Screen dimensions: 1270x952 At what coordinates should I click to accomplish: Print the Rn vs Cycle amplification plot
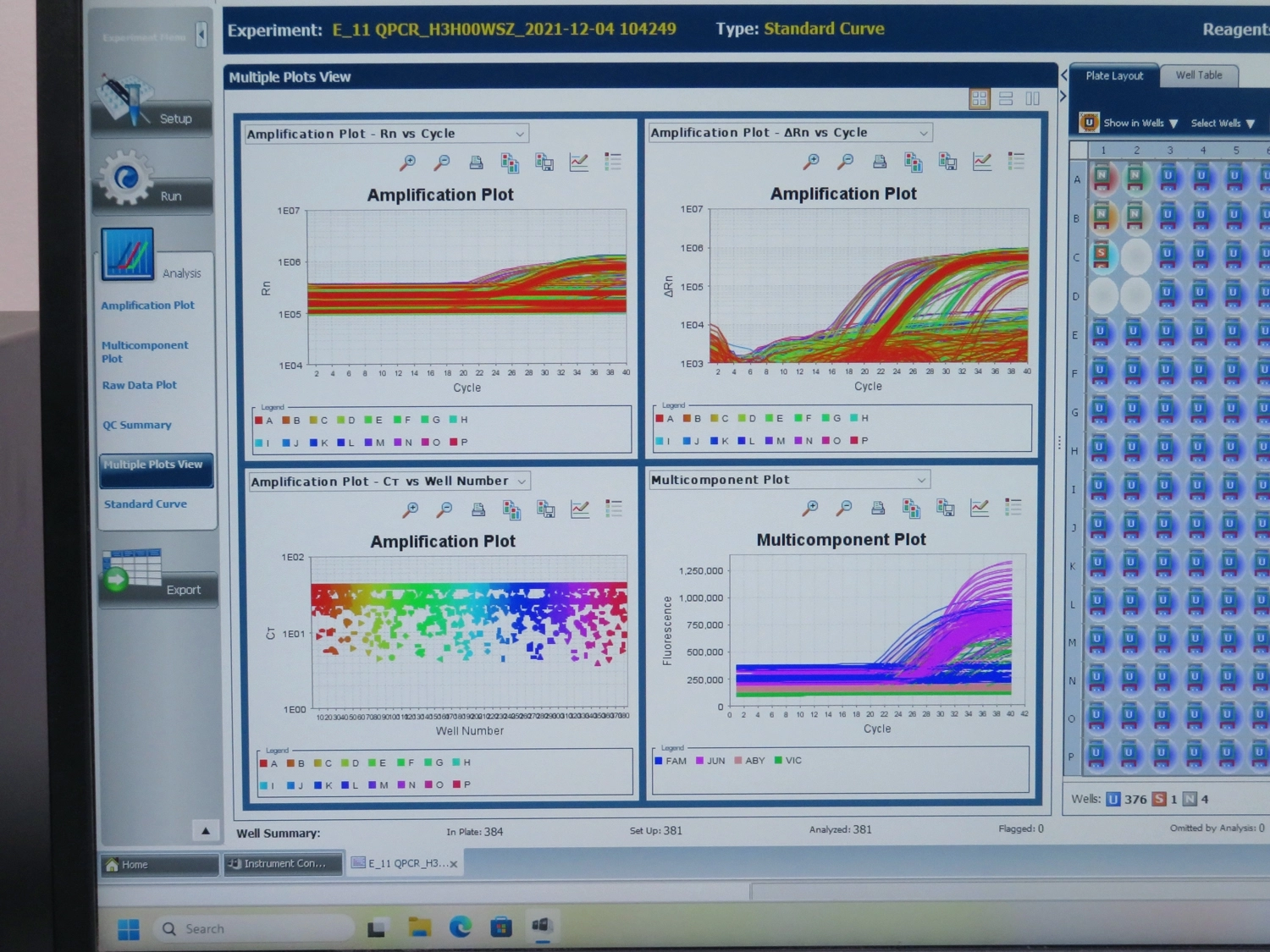pos(476,162)
